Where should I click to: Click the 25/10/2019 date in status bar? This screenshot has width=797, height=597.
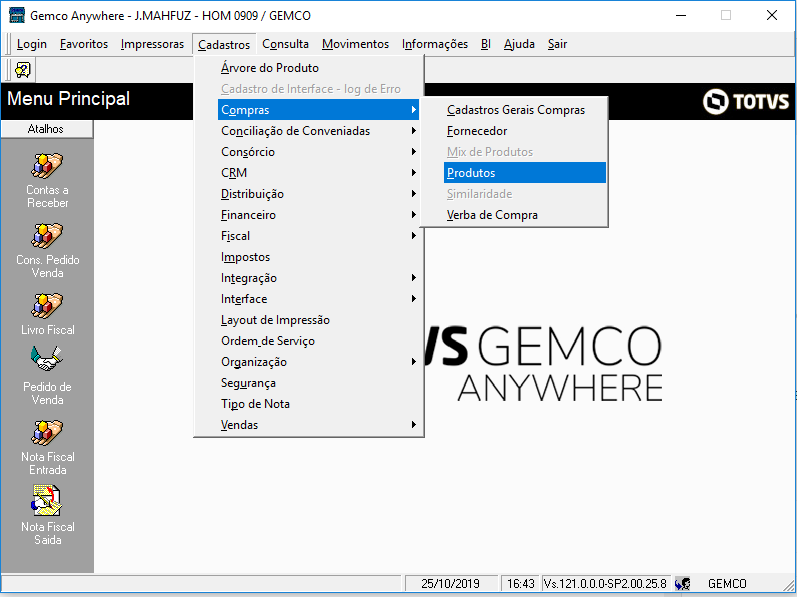click(450, 583)
